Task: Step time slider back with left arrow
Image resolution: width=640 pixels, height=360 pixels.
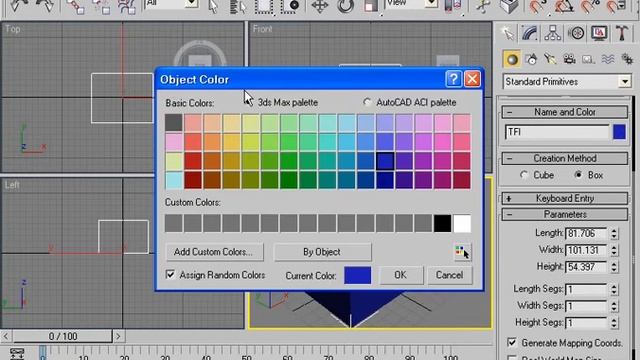Action: point(6,336)
